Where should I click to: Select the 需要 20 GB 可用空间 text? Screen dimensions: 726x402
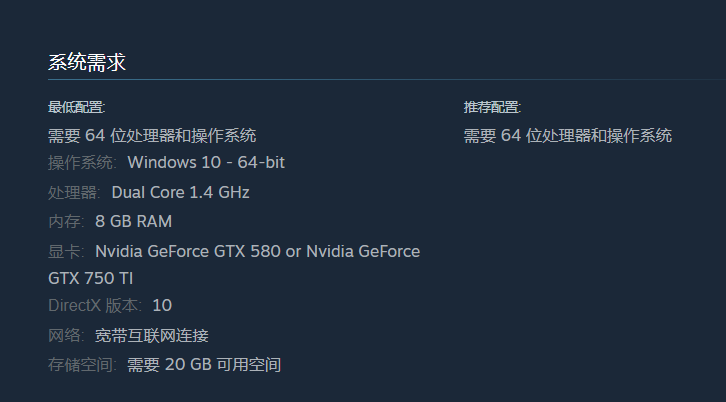tap(204, 365)
